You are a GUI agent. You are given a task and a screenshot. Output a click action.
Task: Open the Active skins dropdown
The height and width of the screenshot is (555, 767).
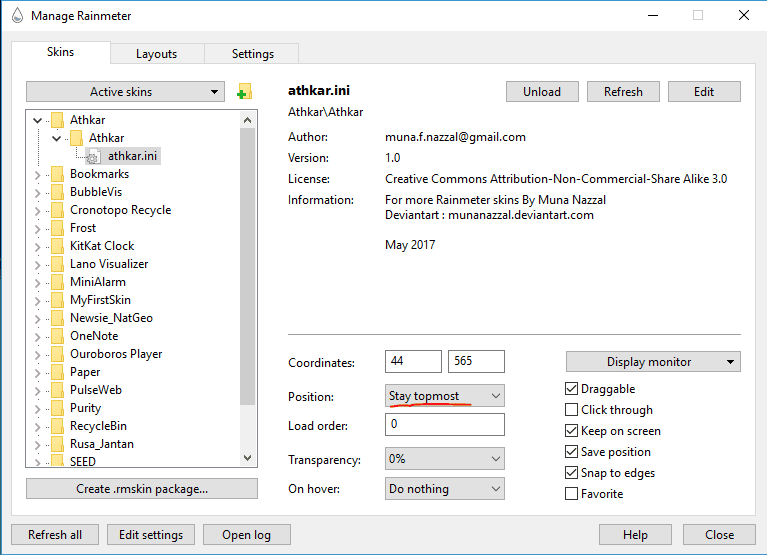124,92
